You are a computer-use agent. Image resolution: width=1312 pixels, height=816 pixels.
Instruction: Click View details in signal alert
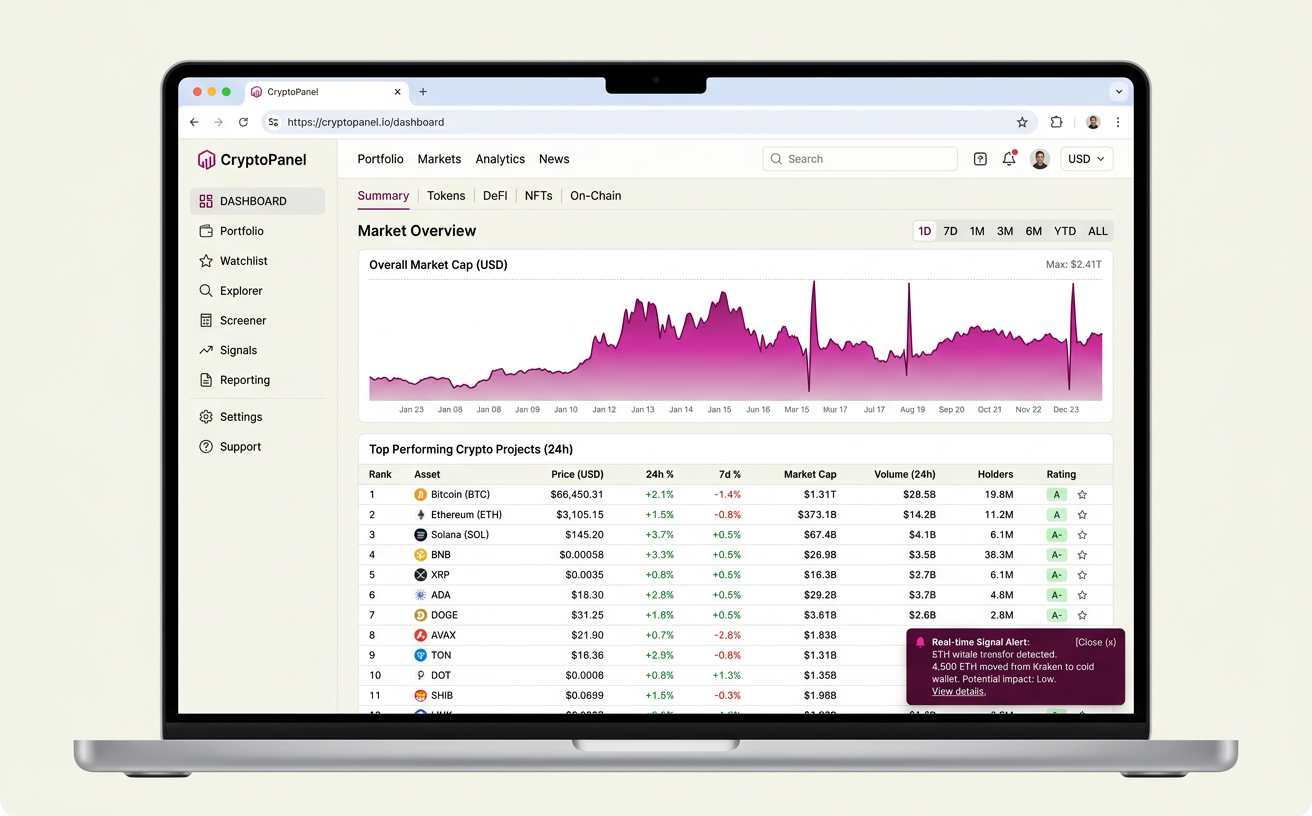(x=959, y=691)
